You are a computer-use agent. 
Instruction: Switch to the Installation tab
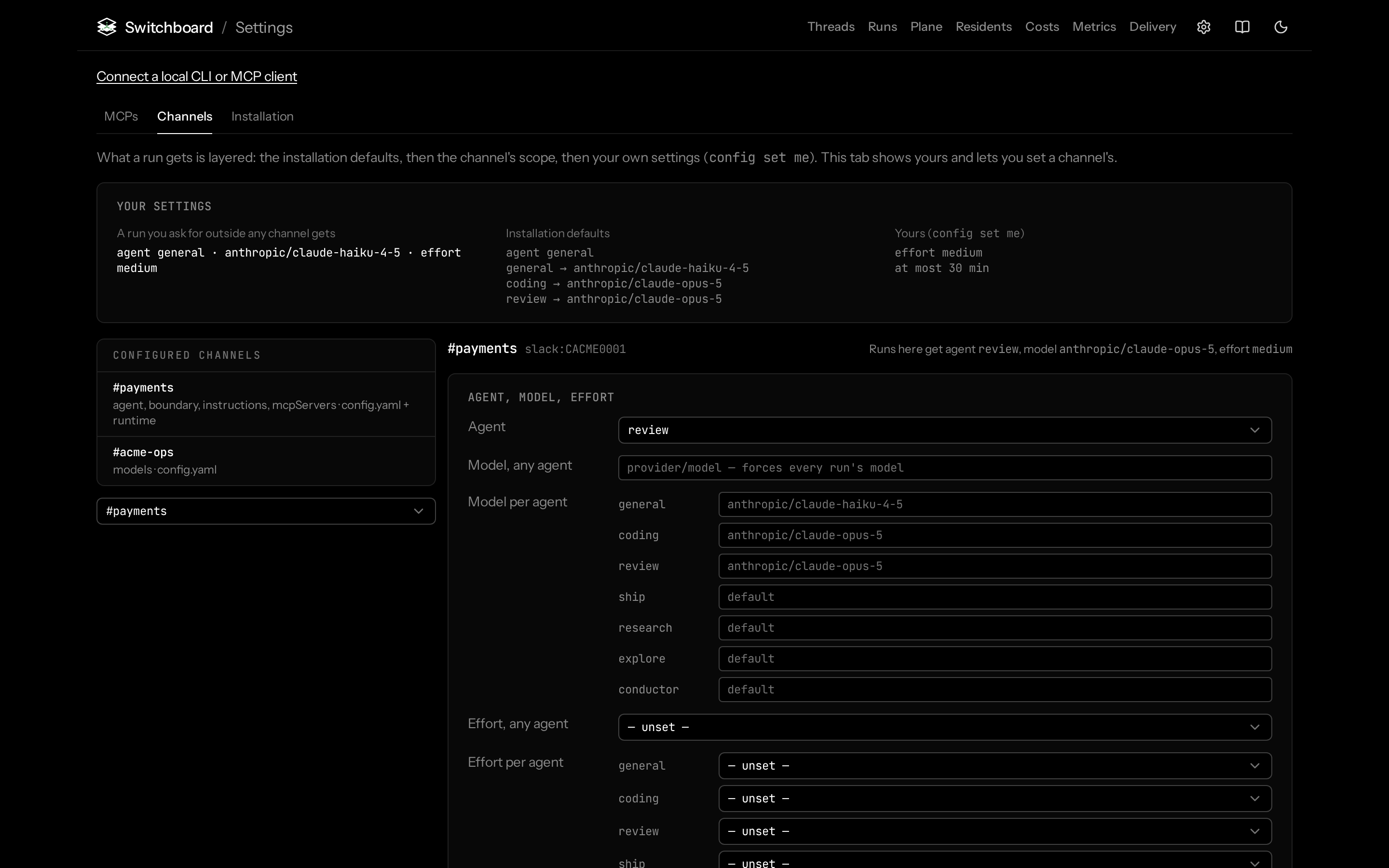[262, 117]
